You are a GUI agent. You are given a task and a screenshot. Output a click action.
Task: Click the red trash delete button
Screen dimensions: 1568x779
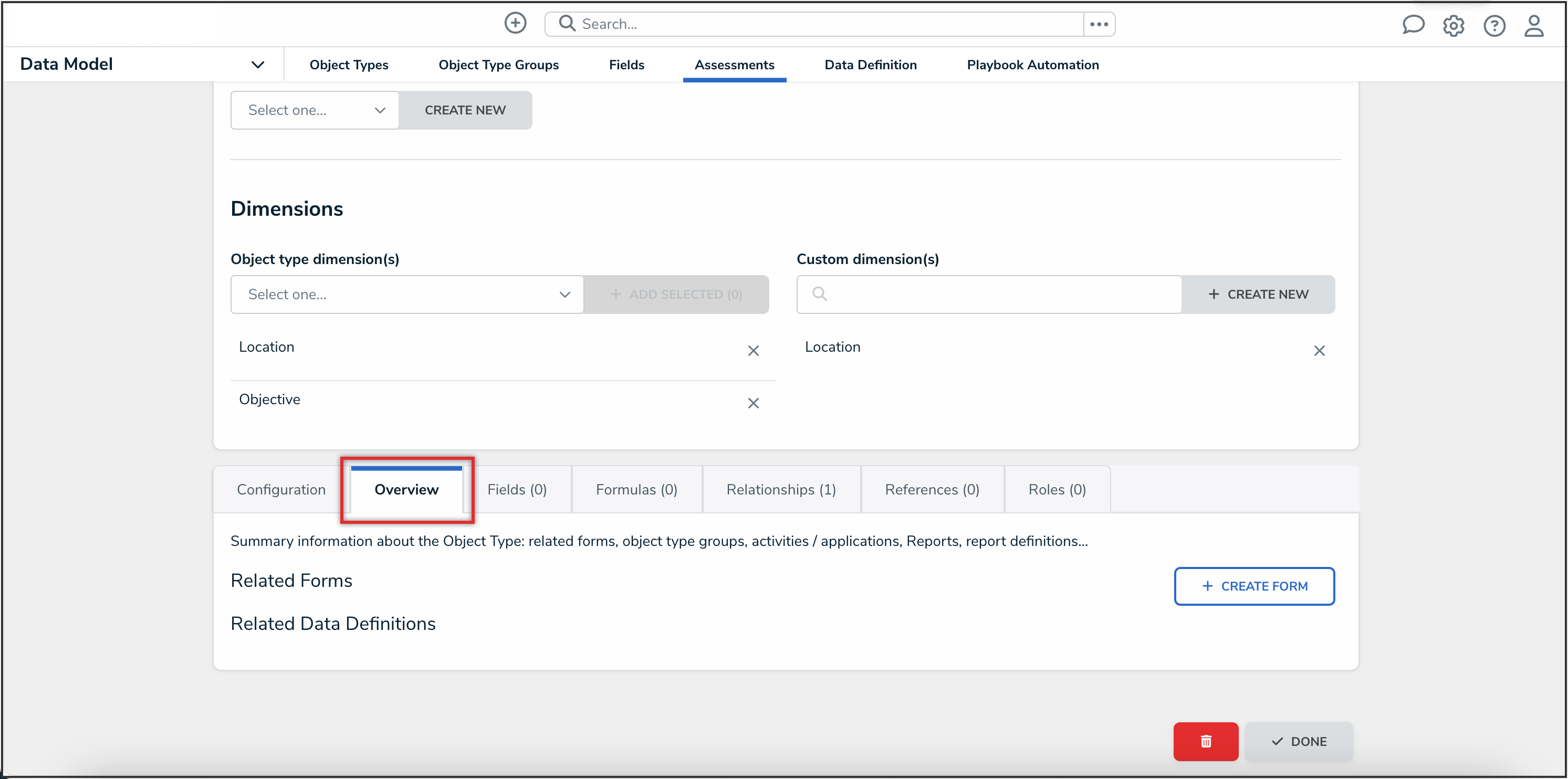[1205, 741]
